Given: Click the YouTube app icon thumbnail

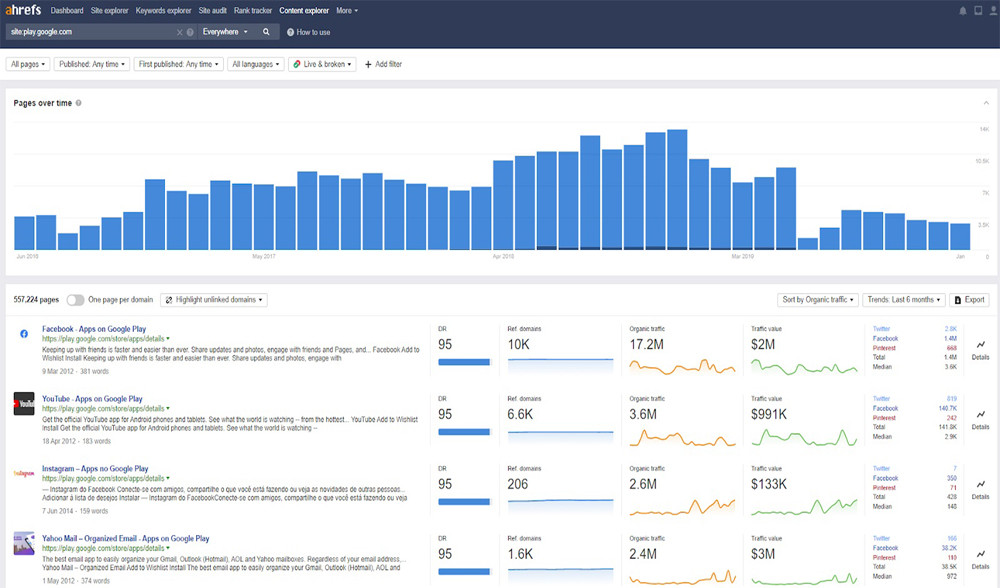Looking at the screenshot, I should pos(24,404).
